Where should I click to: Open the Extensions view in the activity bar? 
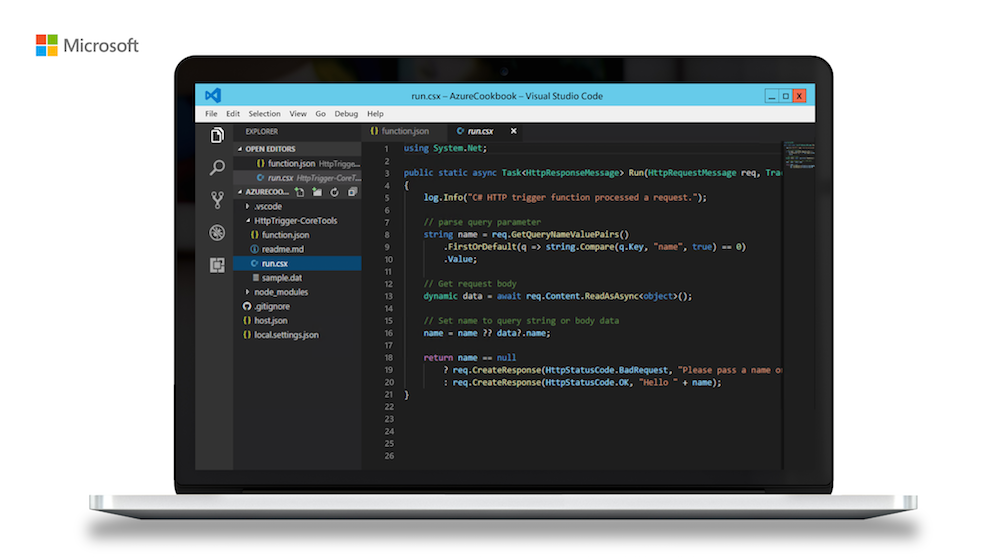(217, 265)
